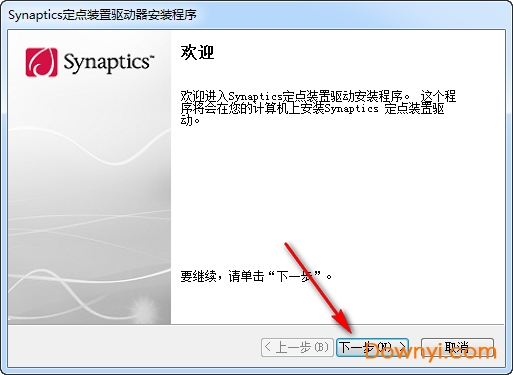Click the 欢迎 heading text
Viewport: 513px width, 375px height.
197,52
